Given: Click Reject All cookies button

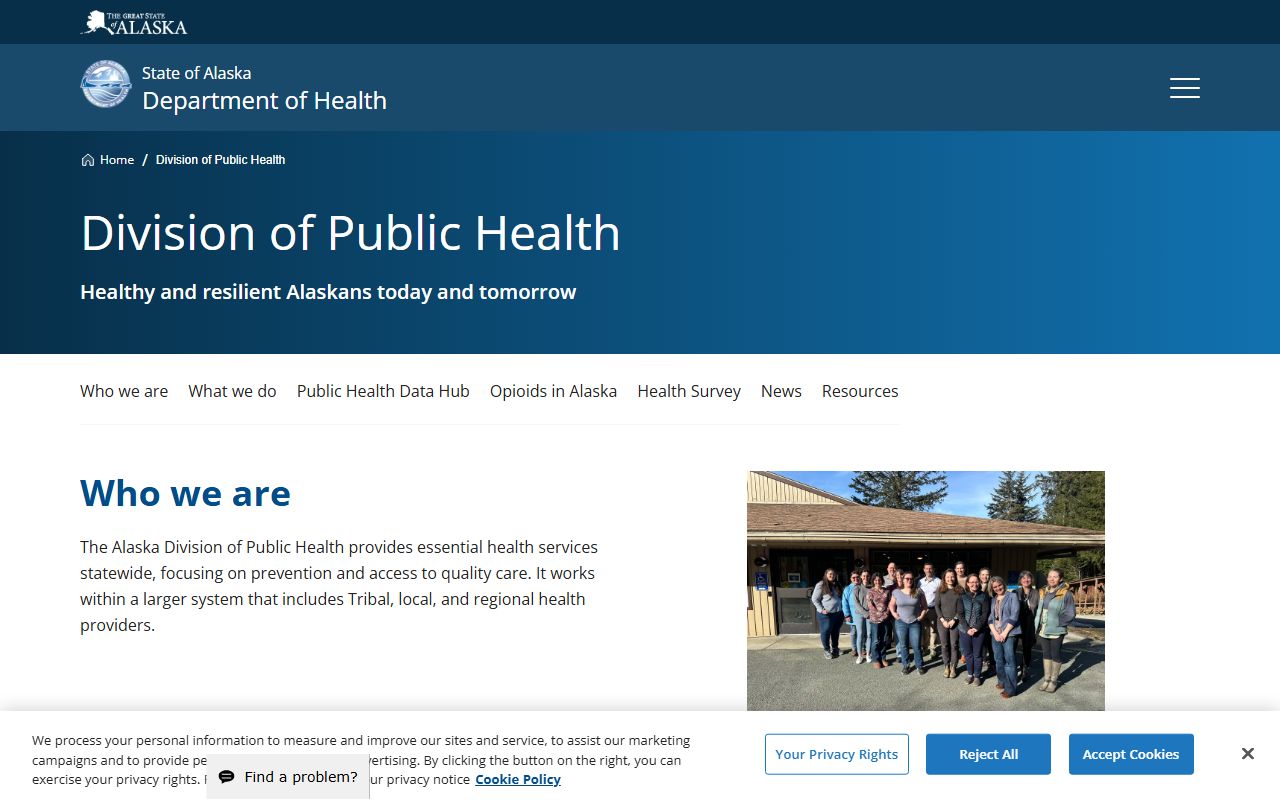Looking at the screenshot, I should tap(988, 754).
